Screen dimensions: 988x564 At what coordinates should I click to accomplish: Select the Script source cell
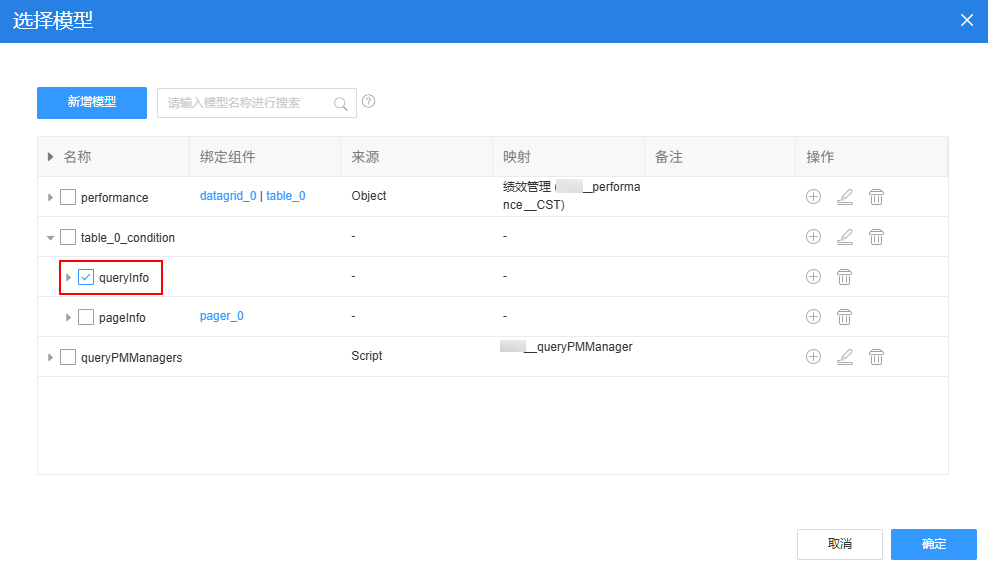click(x=367, y=356)
